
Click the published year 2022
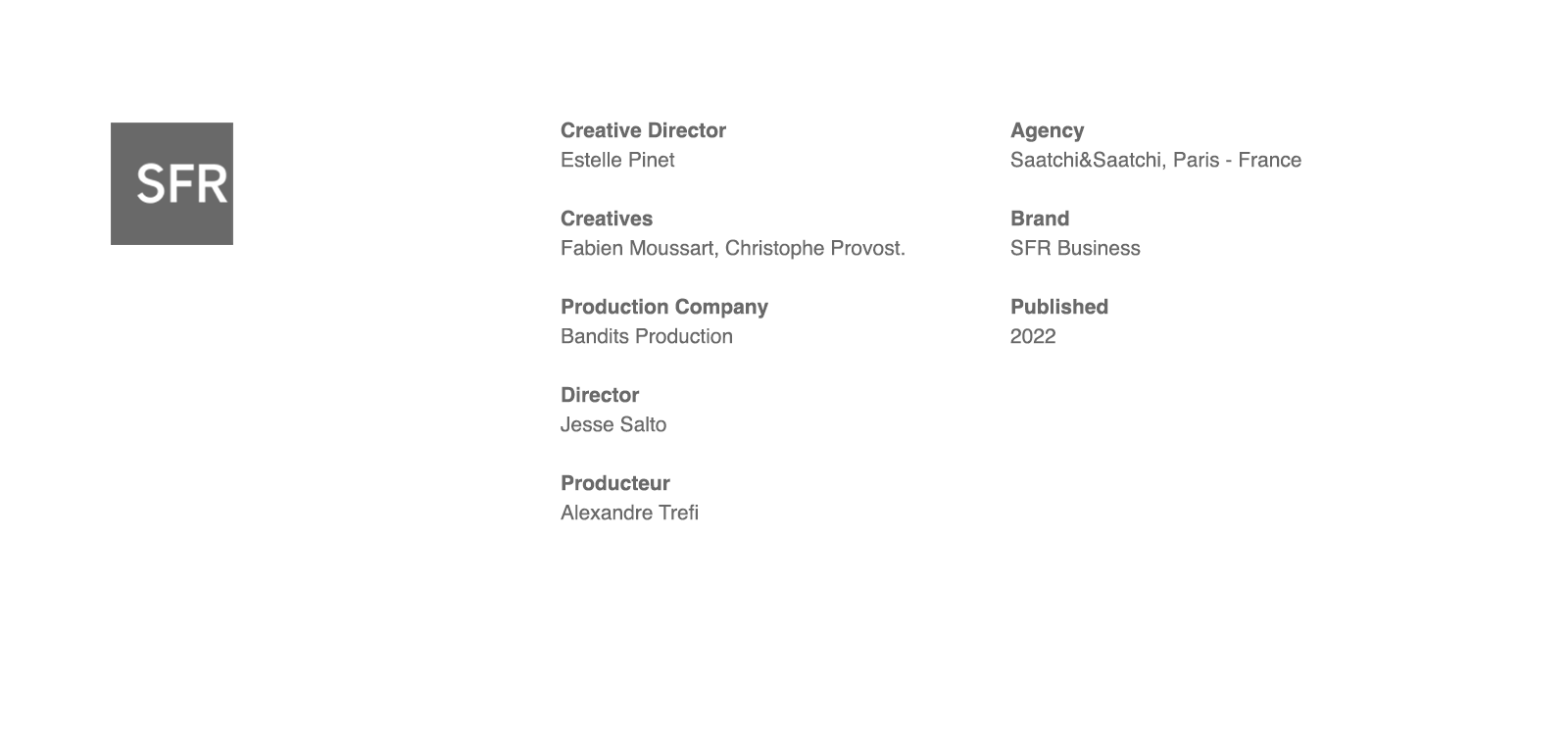pyautogui.click(x=1033, y=336)
